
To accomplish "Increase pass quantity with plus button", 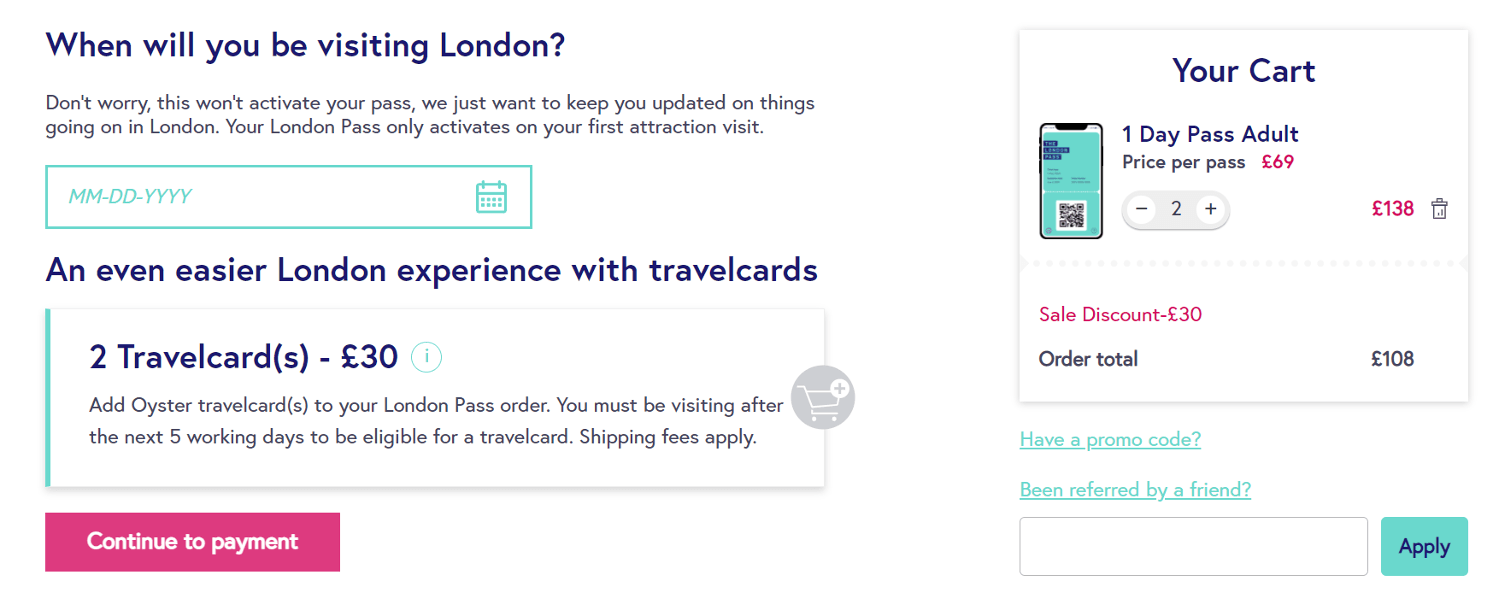I will click(1210, 209).
